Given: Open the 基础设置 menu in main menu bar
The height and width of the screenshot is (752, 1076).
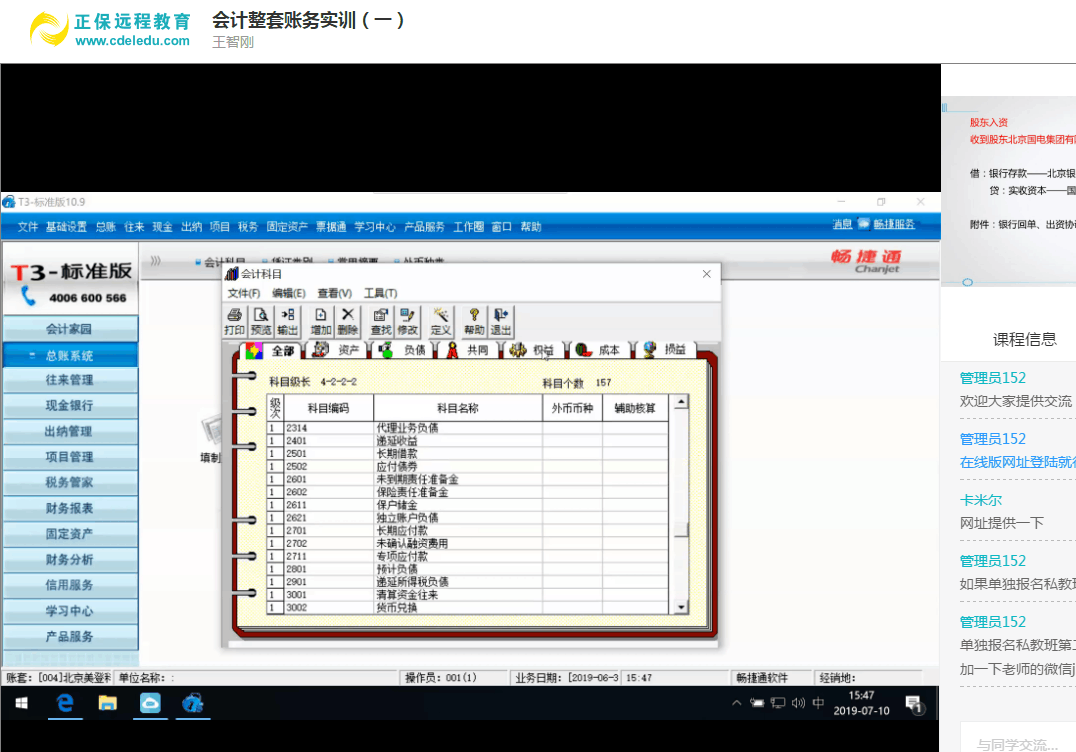Looking at the screenshot, I should [66, 227].
